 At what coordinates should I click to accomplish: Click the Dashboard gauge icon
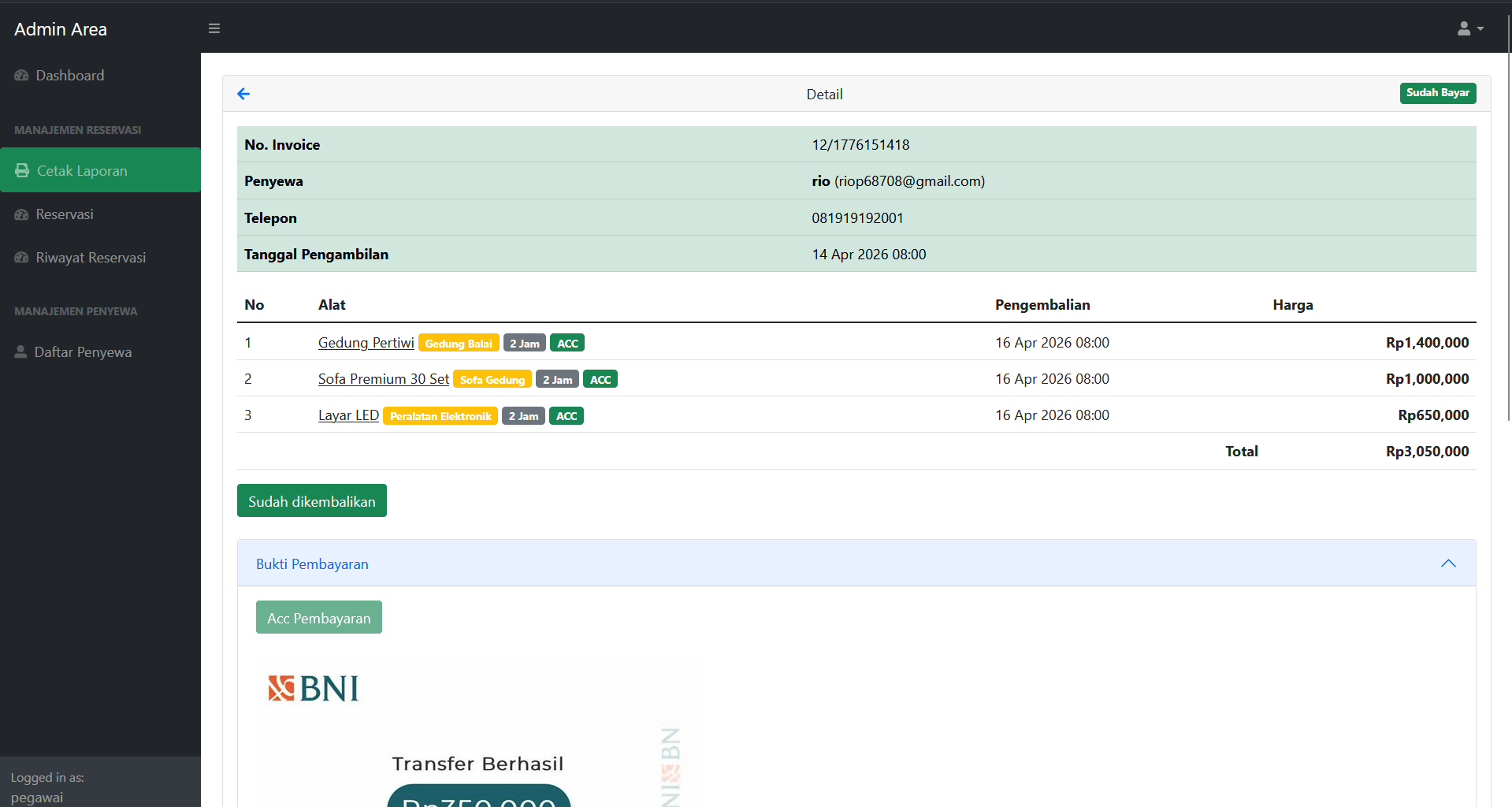tap(21, 76)
